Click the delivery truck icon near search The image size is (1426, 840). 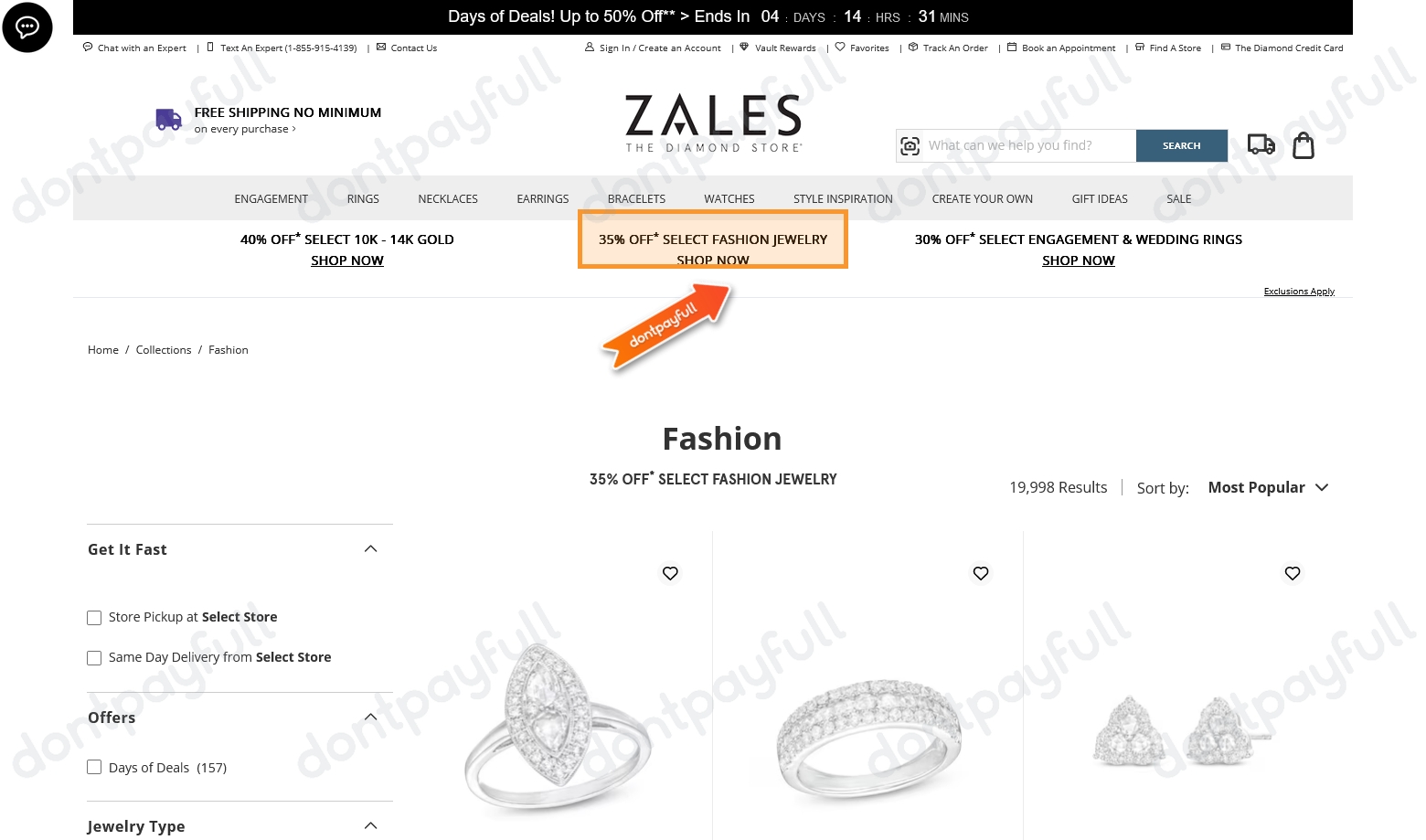[1261, 144]
